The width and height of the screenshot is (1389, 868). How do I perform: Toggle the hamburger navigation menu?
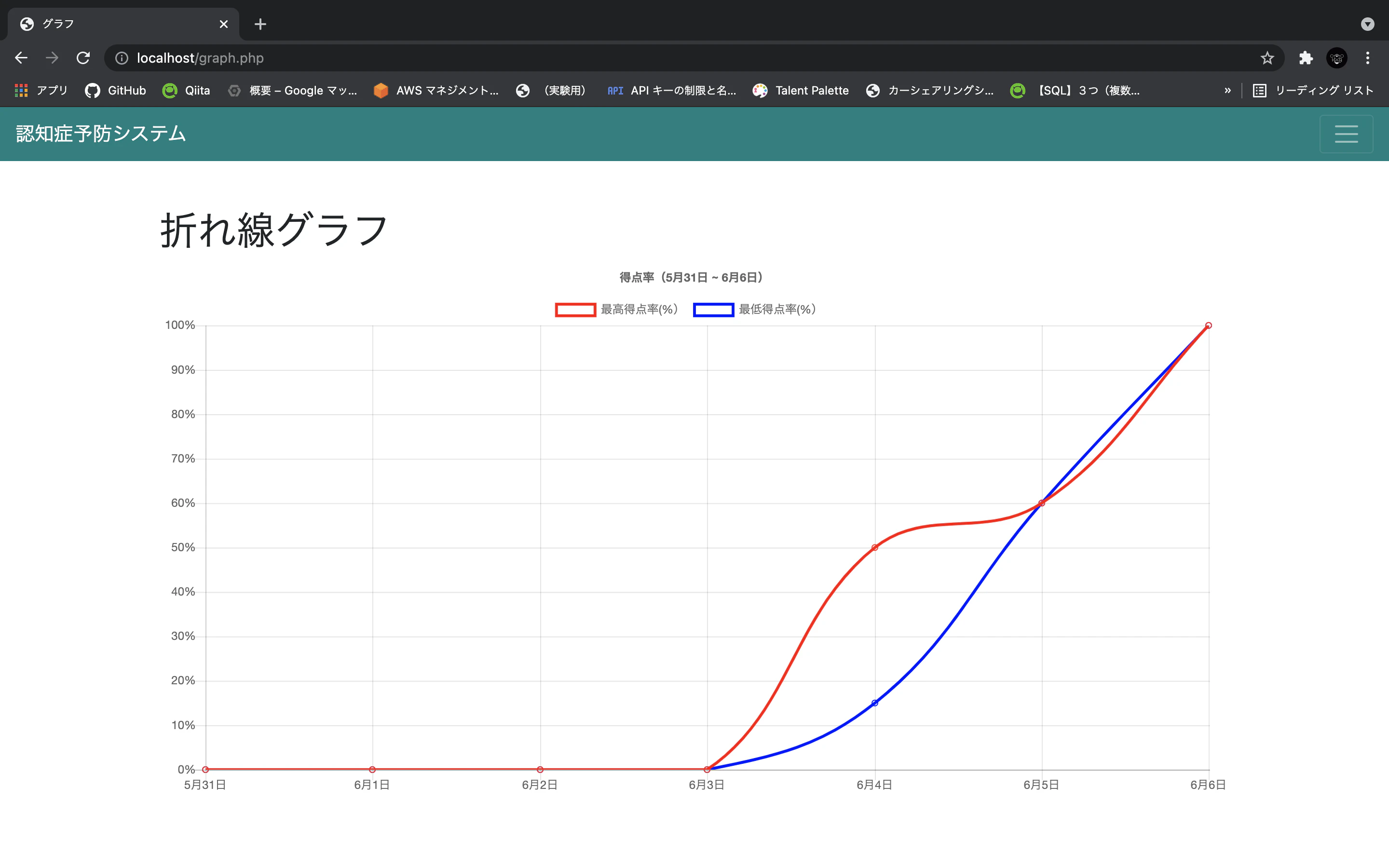coord(1346,134)
